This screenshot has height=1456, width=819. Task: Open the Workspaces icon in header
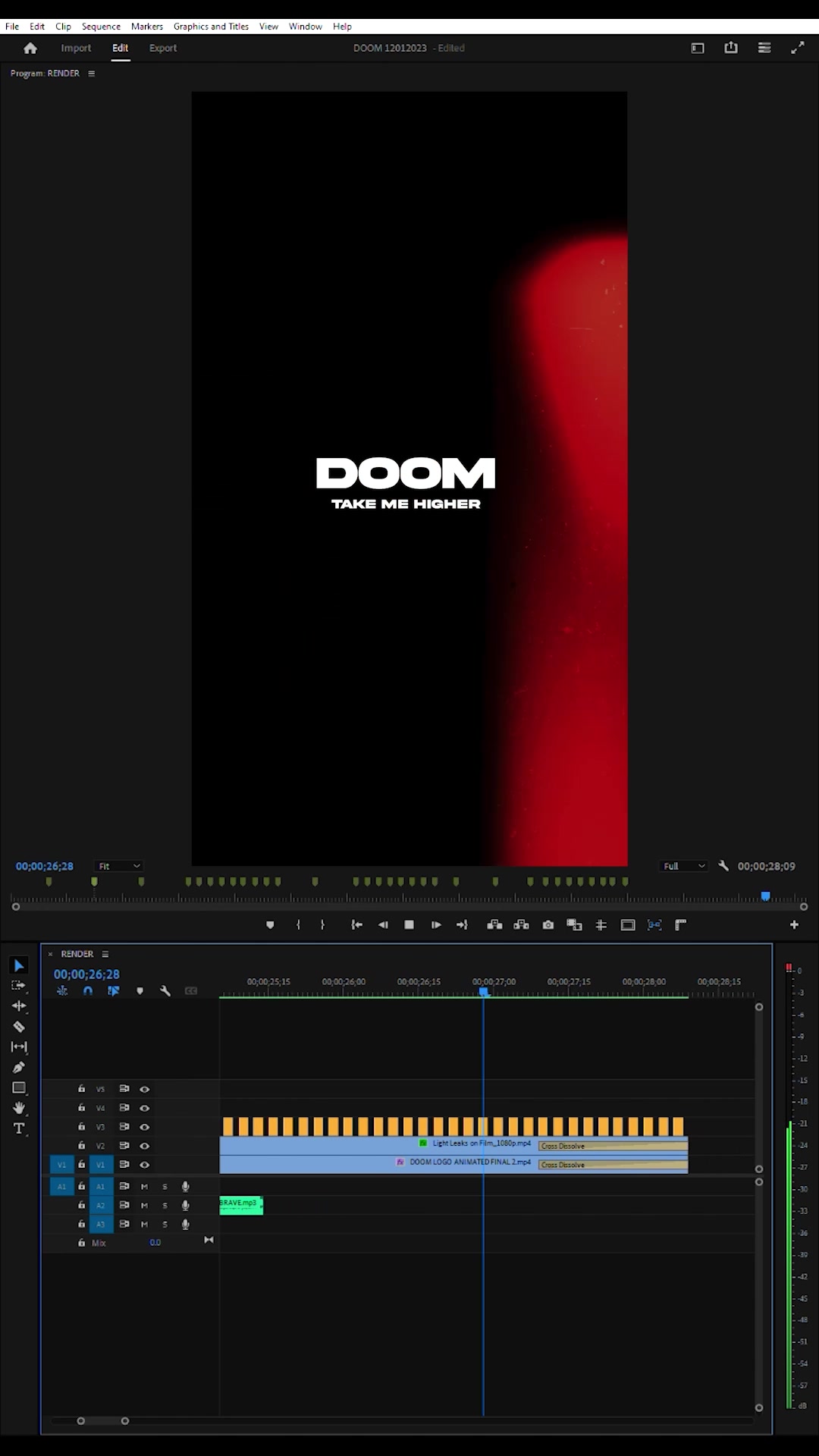click(698, 48)
